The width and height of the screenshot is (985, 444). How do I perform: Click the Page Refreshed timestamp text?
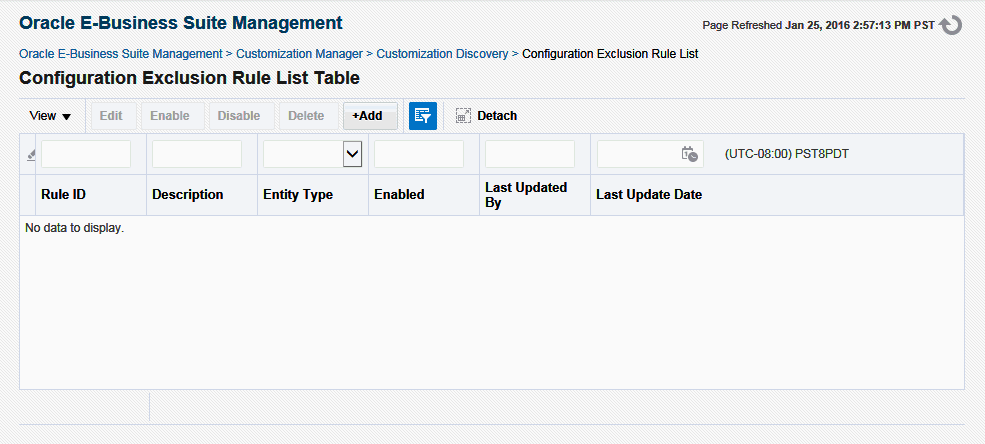point(819,26)
